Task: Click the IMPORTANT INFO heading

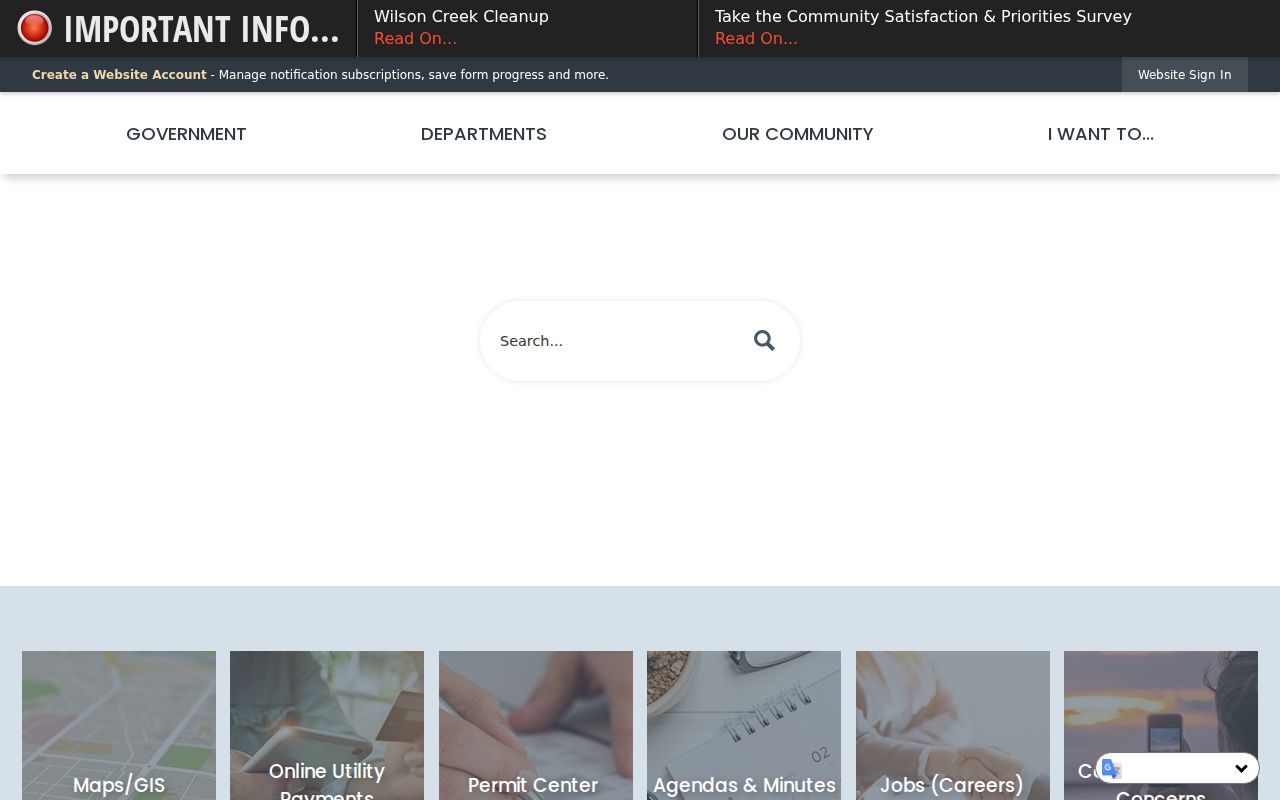Action: click(x=201, y=29)
